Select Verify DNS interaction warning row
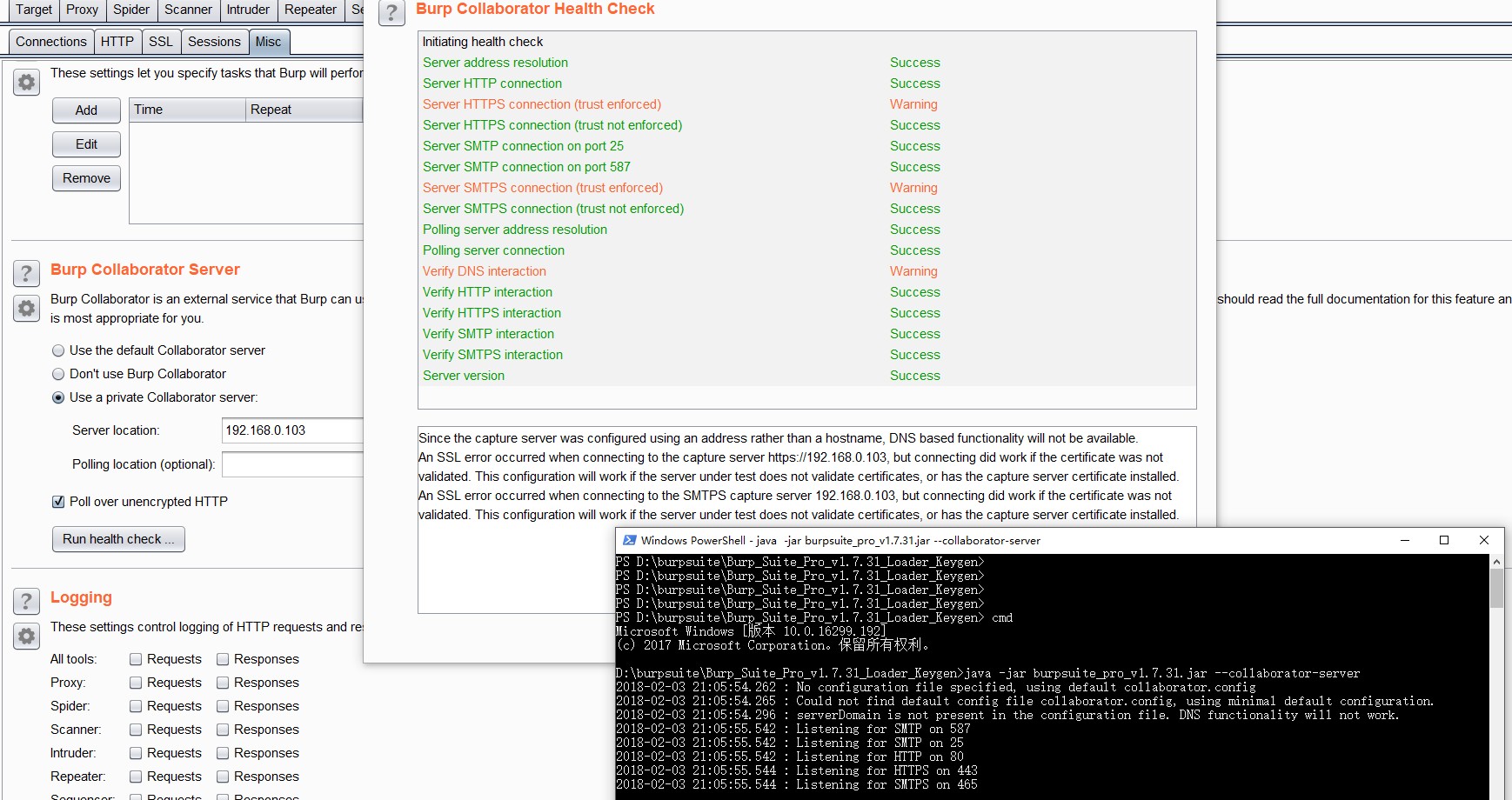 click(807, 271)
